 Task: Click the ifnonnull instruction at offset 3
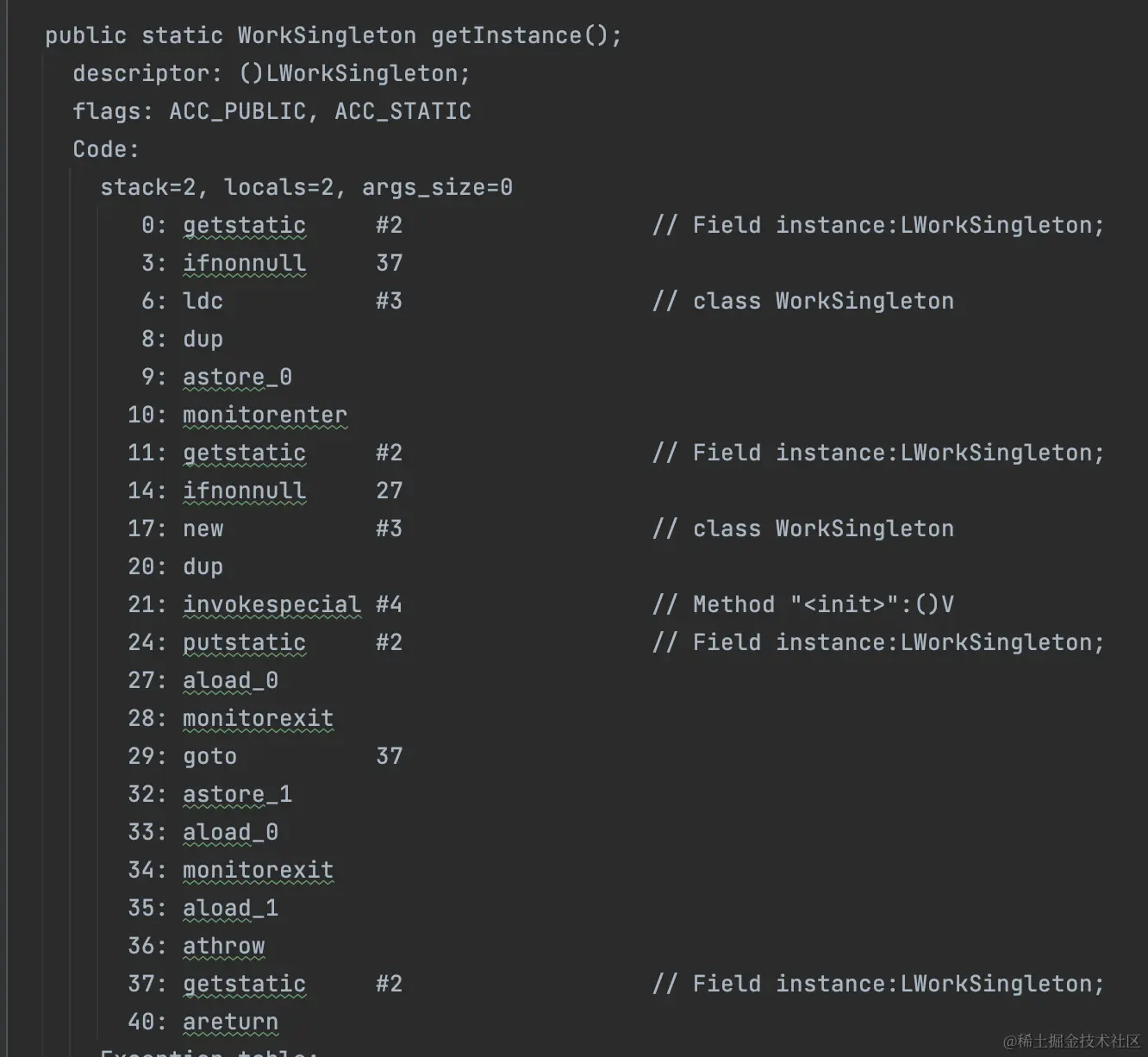coord(244,263)
